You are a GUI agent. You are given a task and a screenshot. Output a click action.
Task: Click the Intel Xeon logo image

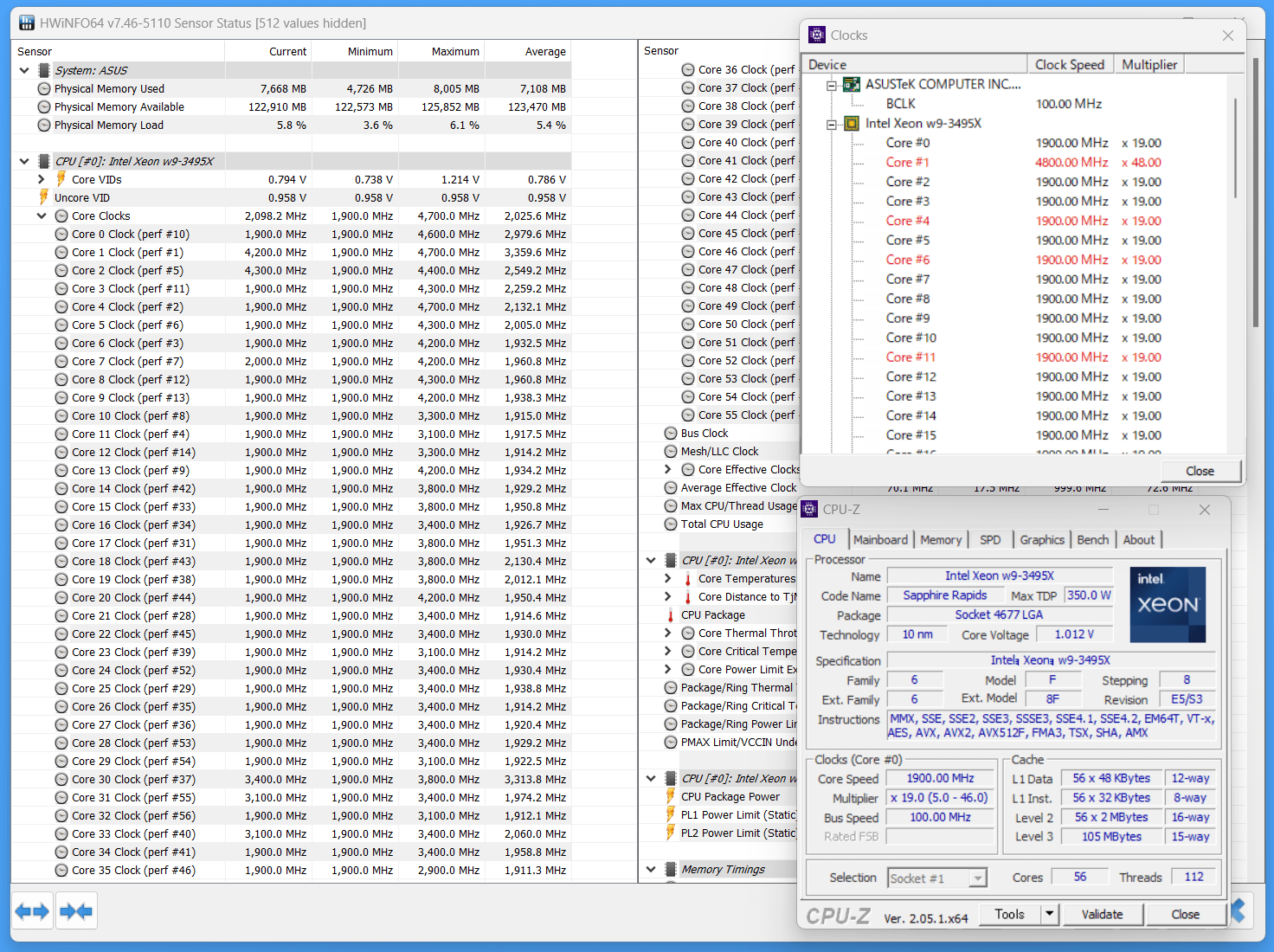pos(1168,604)
